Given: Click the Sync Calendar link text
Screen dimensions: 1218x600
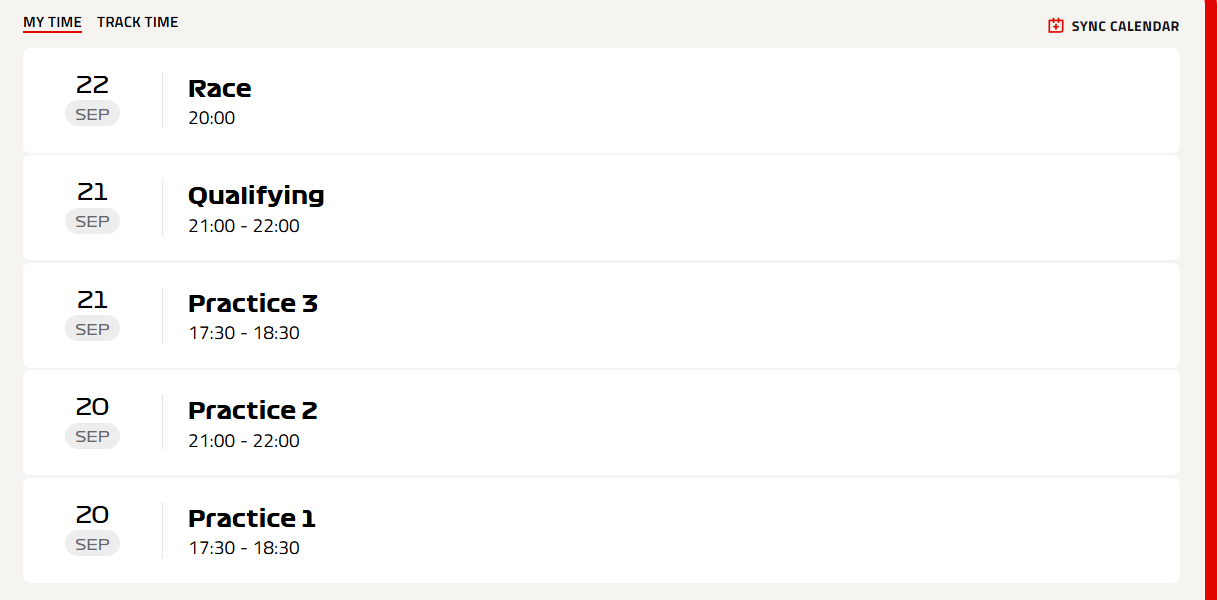Looking at the screenshot, I should (1125, 27).
